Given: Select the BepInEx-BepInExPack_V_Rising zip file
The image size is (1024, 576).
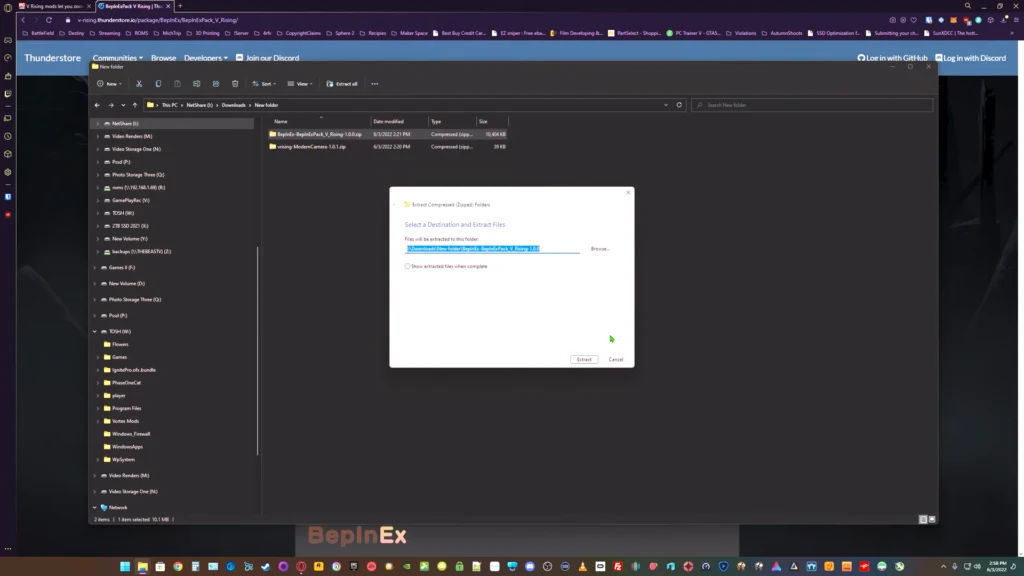Looking at the screenshot, I should coord(387,134).
